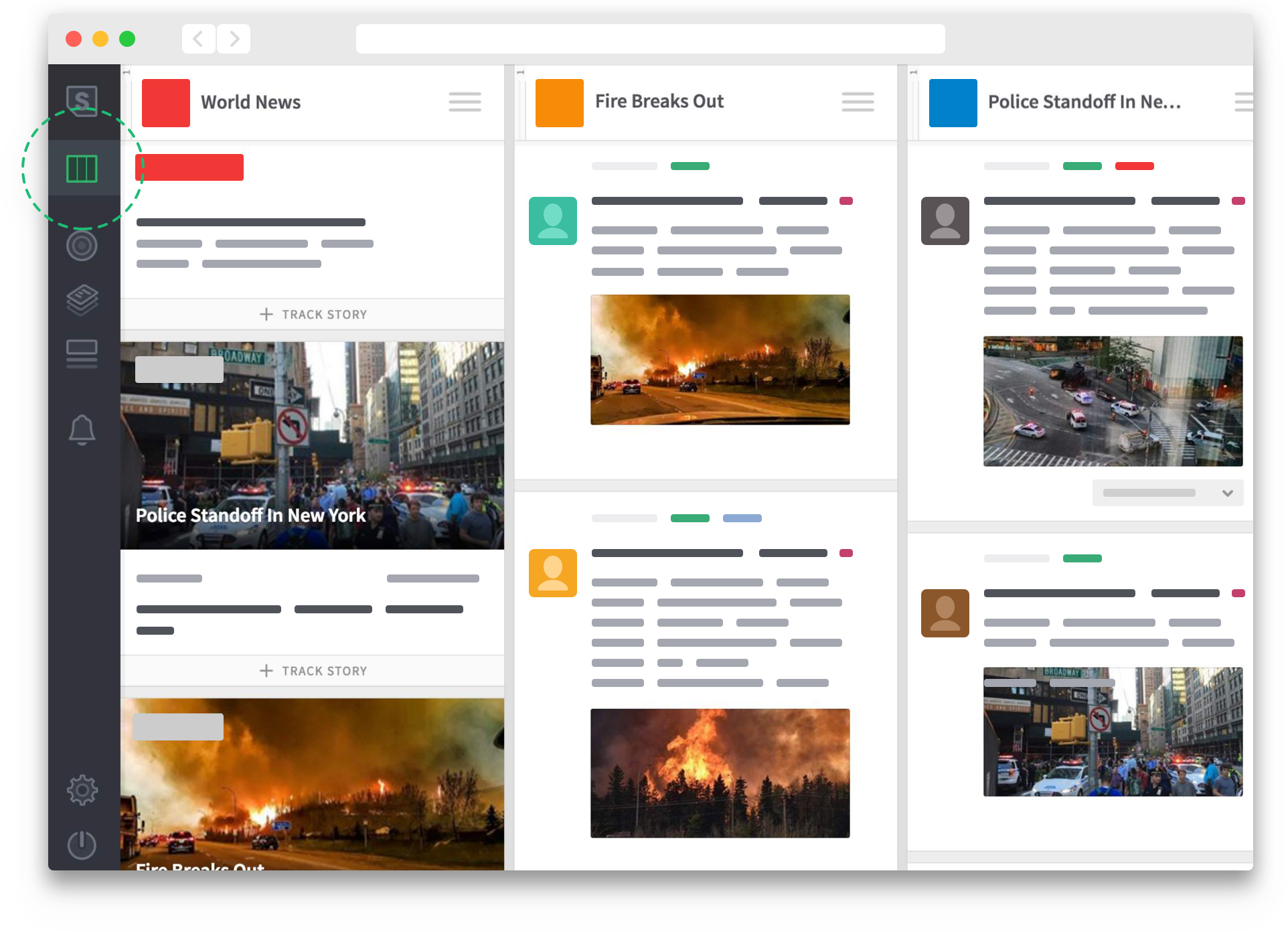
Task: Click the list layout icon in sidebar
Action: coord(82,354)
